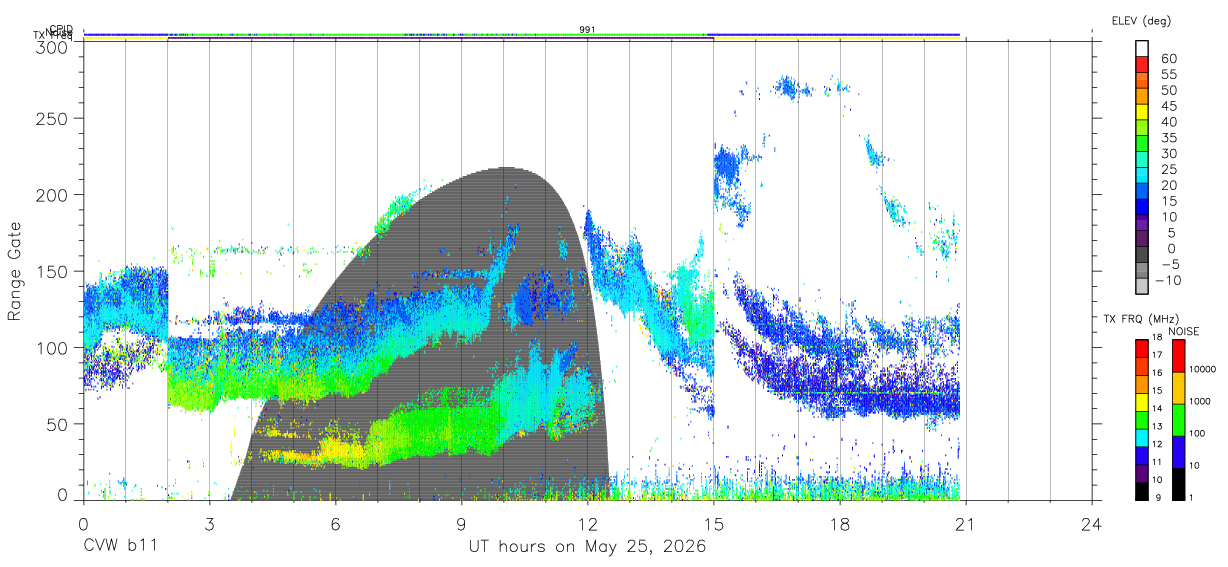Click the '991' CPID value label
The width and height of the screenshot is (1228, 567).
pyautogui.click(x=587, y=30)
